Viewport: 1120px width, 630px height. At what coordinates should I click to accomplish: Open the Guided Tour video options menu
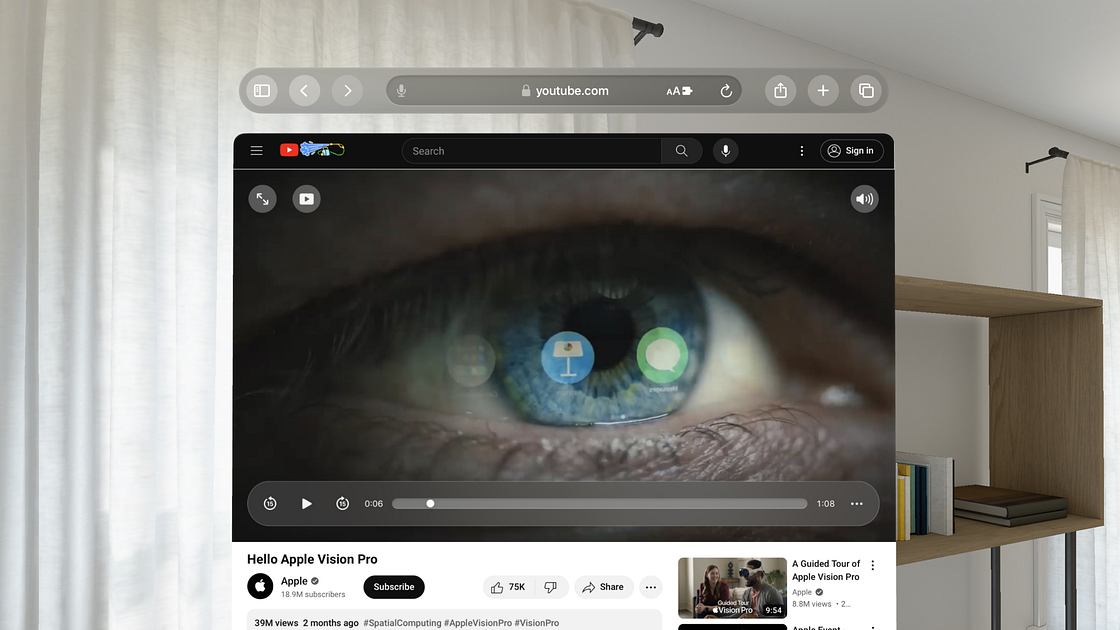(872, 565)
